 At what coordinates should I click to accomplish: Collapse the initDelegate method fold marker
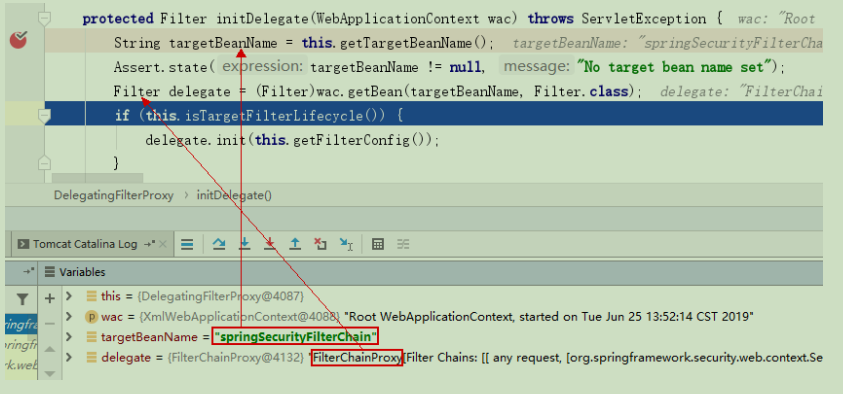45,19
